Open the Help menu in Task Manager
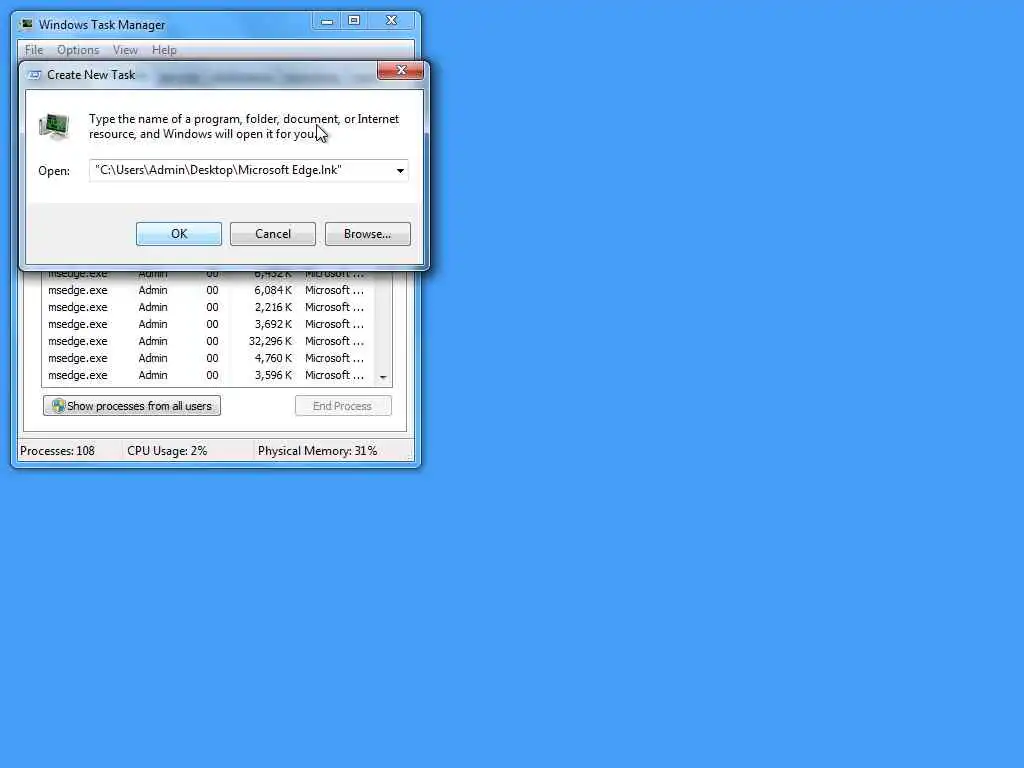This screenshot has height=768, width=1024. [x=164, y=50]
